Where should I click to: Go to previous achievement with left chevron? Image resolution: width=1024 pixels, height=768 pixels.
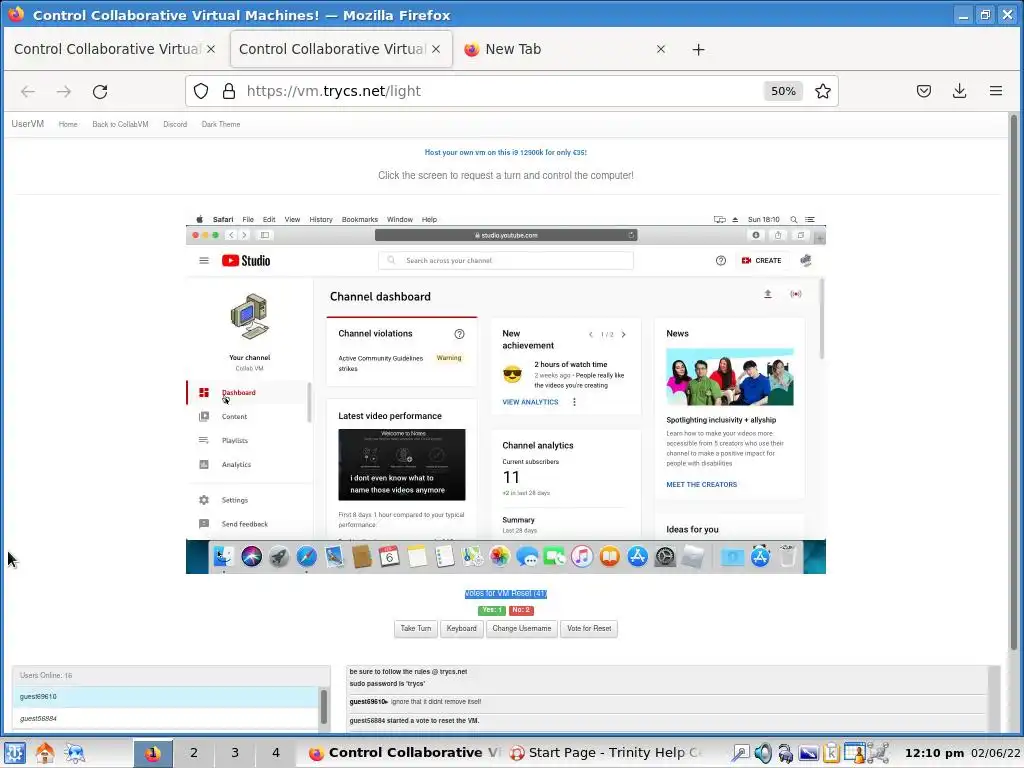pos(591,334)
